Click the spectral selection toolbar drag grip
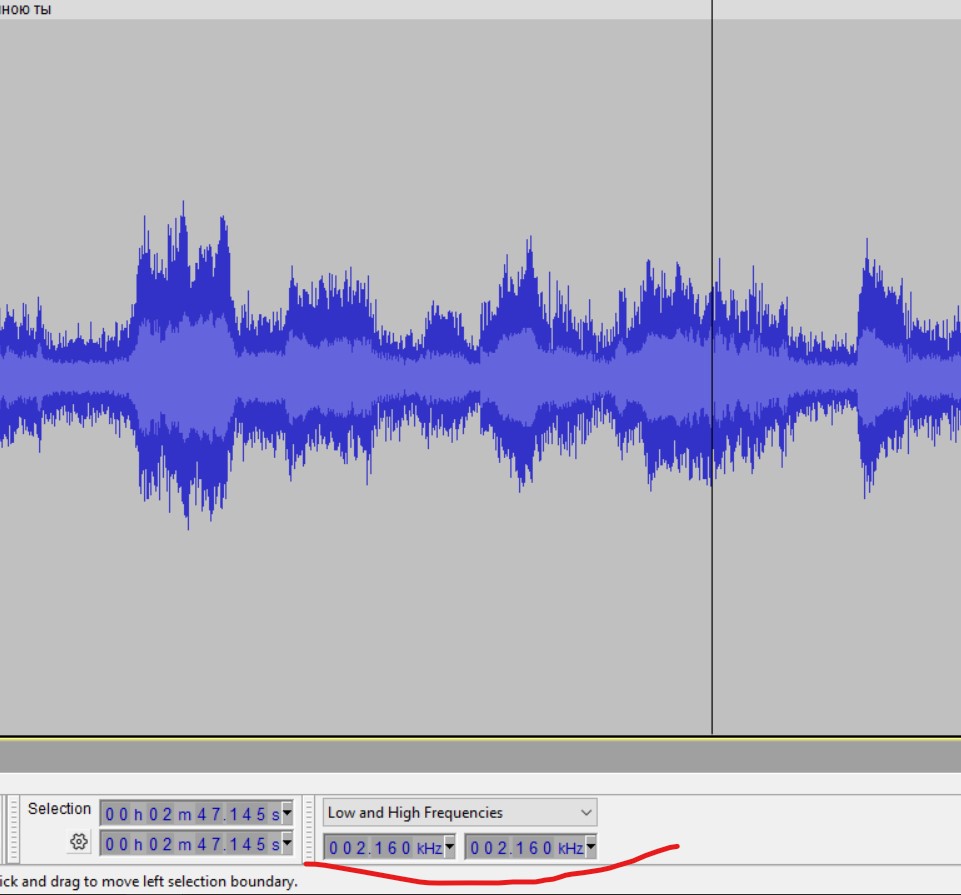 [309, 828]
